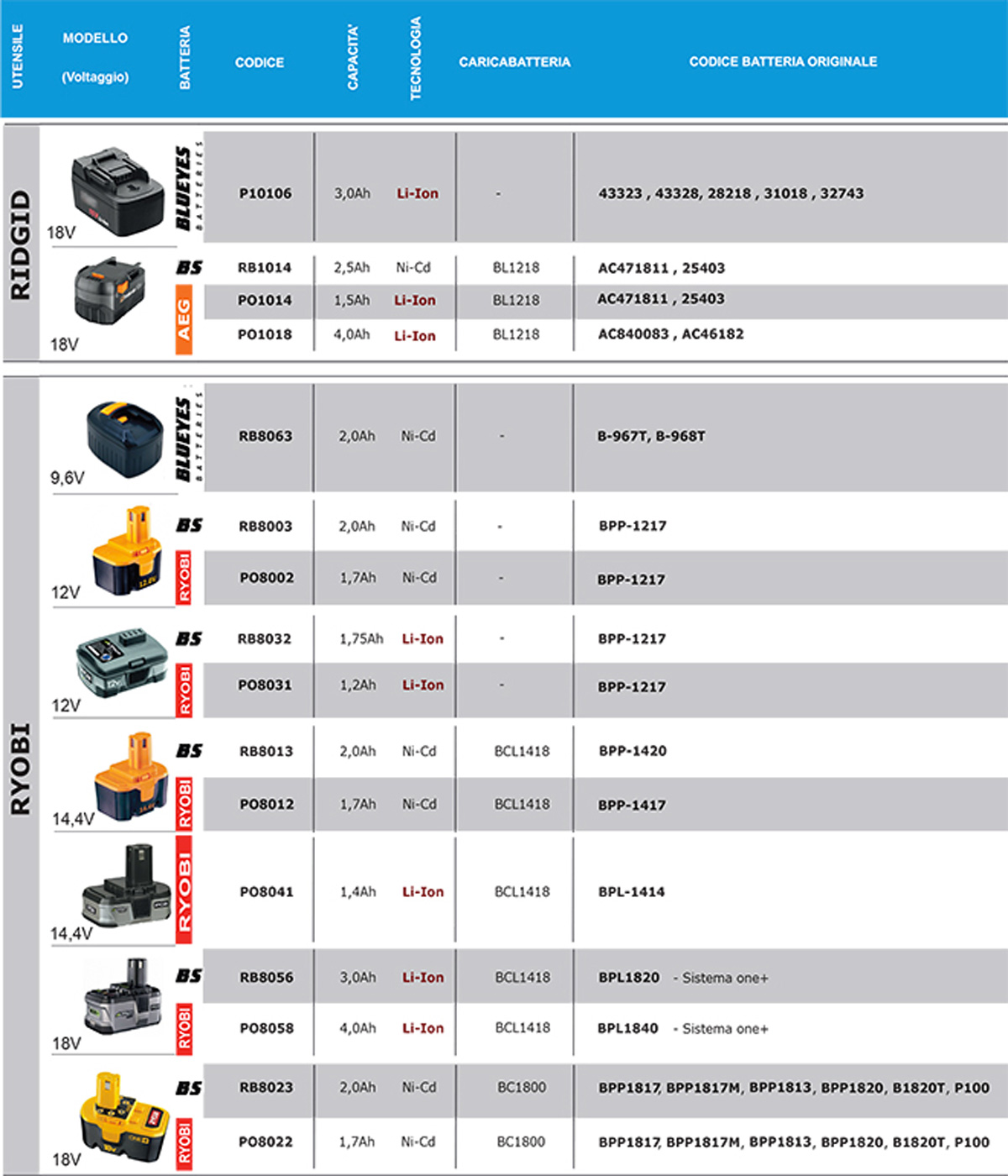Image resolution: width=1008 pixels, height=1176 pixels.
Task: Click the Blueyes Batteries logo in RB8063 row
Action: [189, 435]
